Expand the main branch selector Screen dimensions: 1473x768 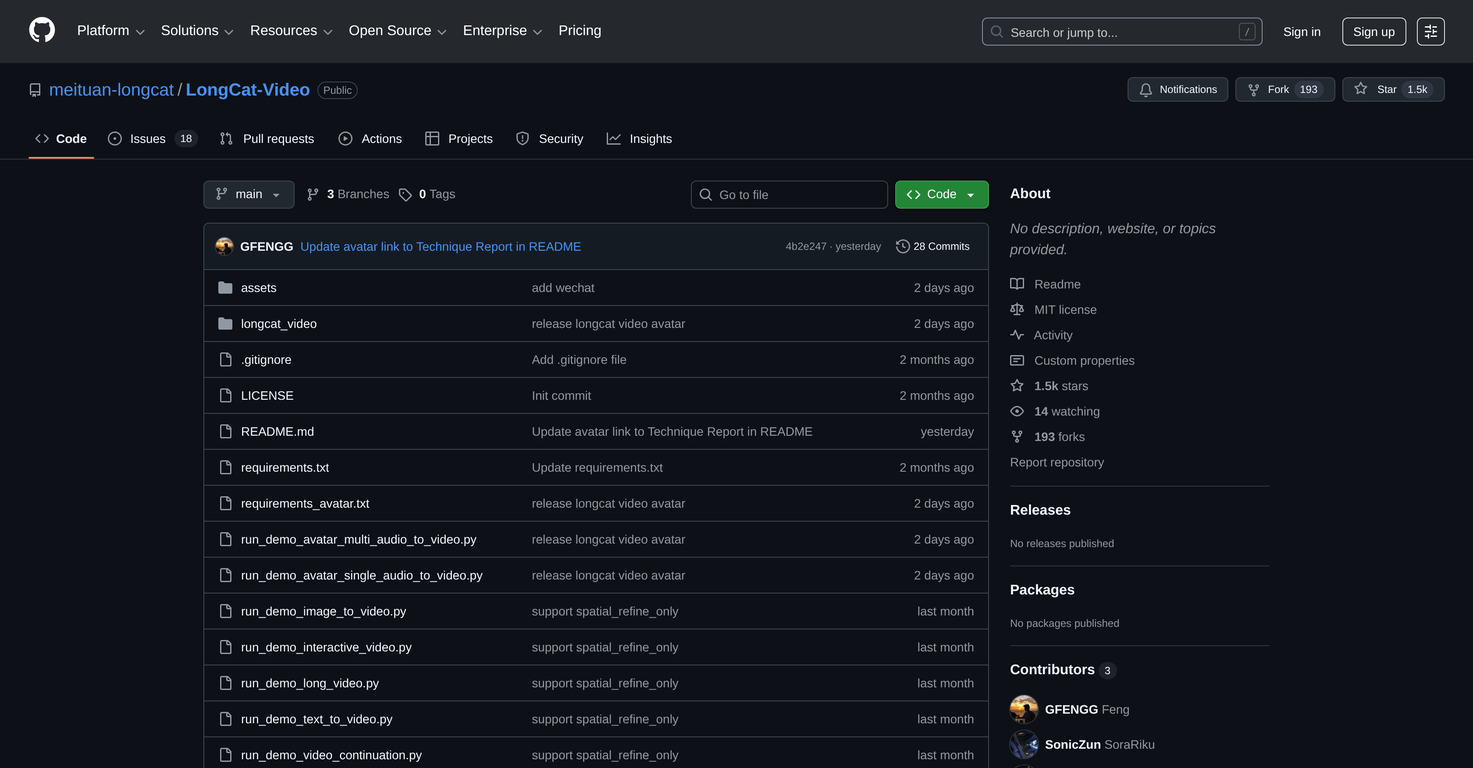(248, 195)
